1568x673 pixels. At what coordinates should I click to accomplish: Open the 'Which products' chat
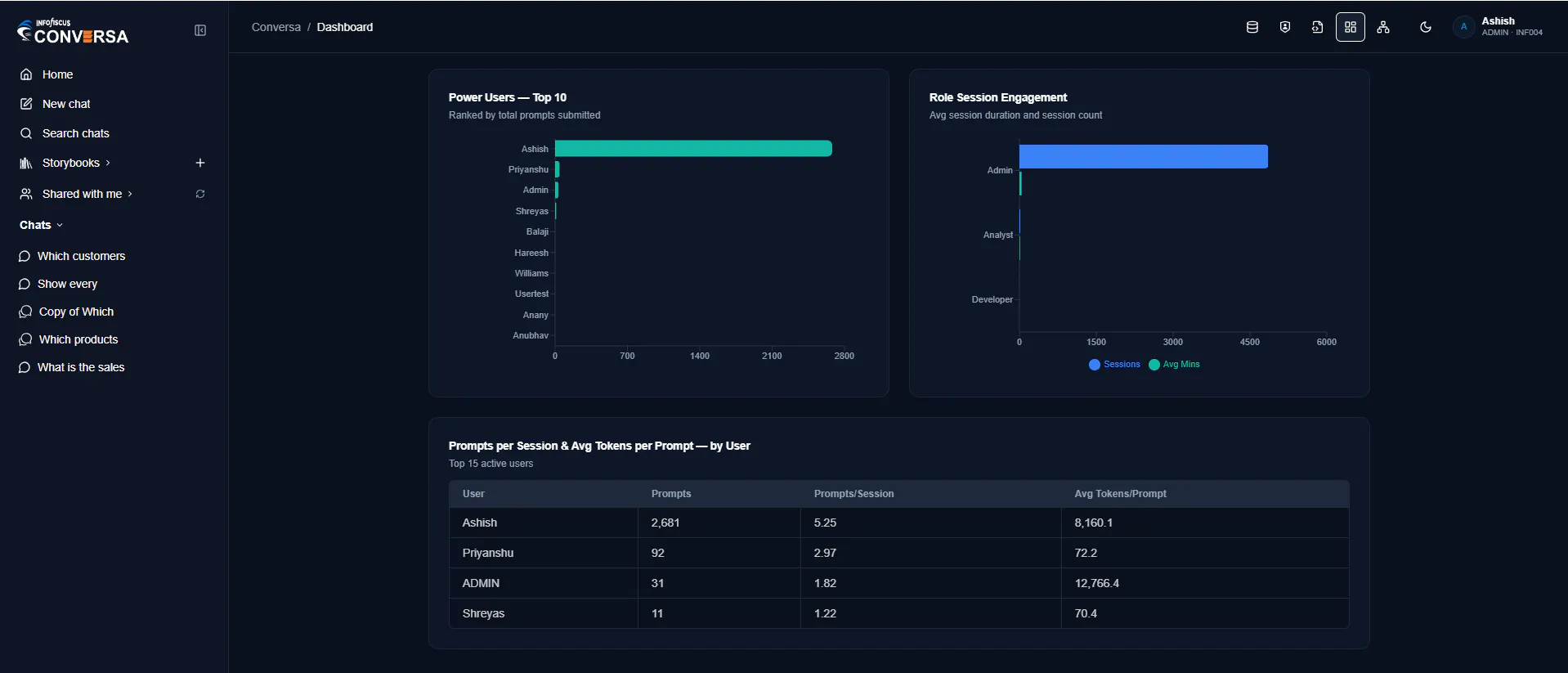point(78,339)
